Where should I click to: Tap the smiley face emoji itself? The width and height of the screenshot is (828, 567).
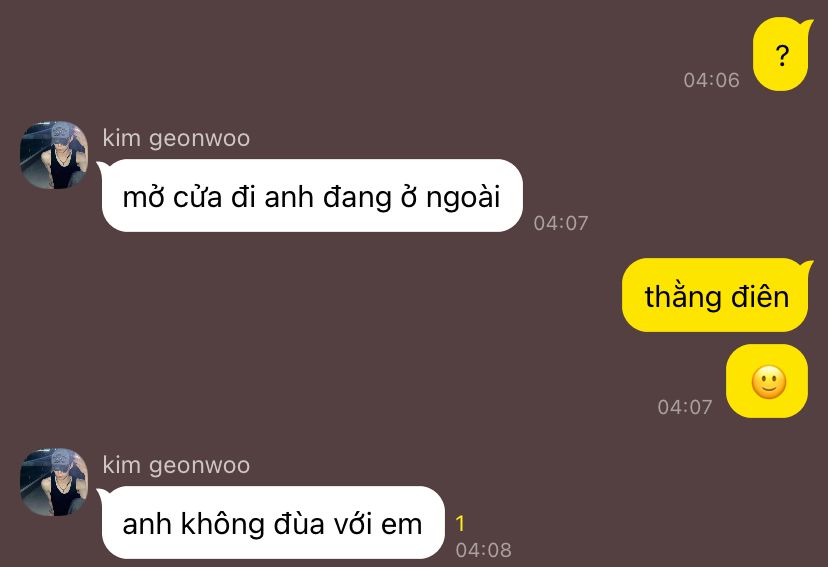tap(769, 382)
